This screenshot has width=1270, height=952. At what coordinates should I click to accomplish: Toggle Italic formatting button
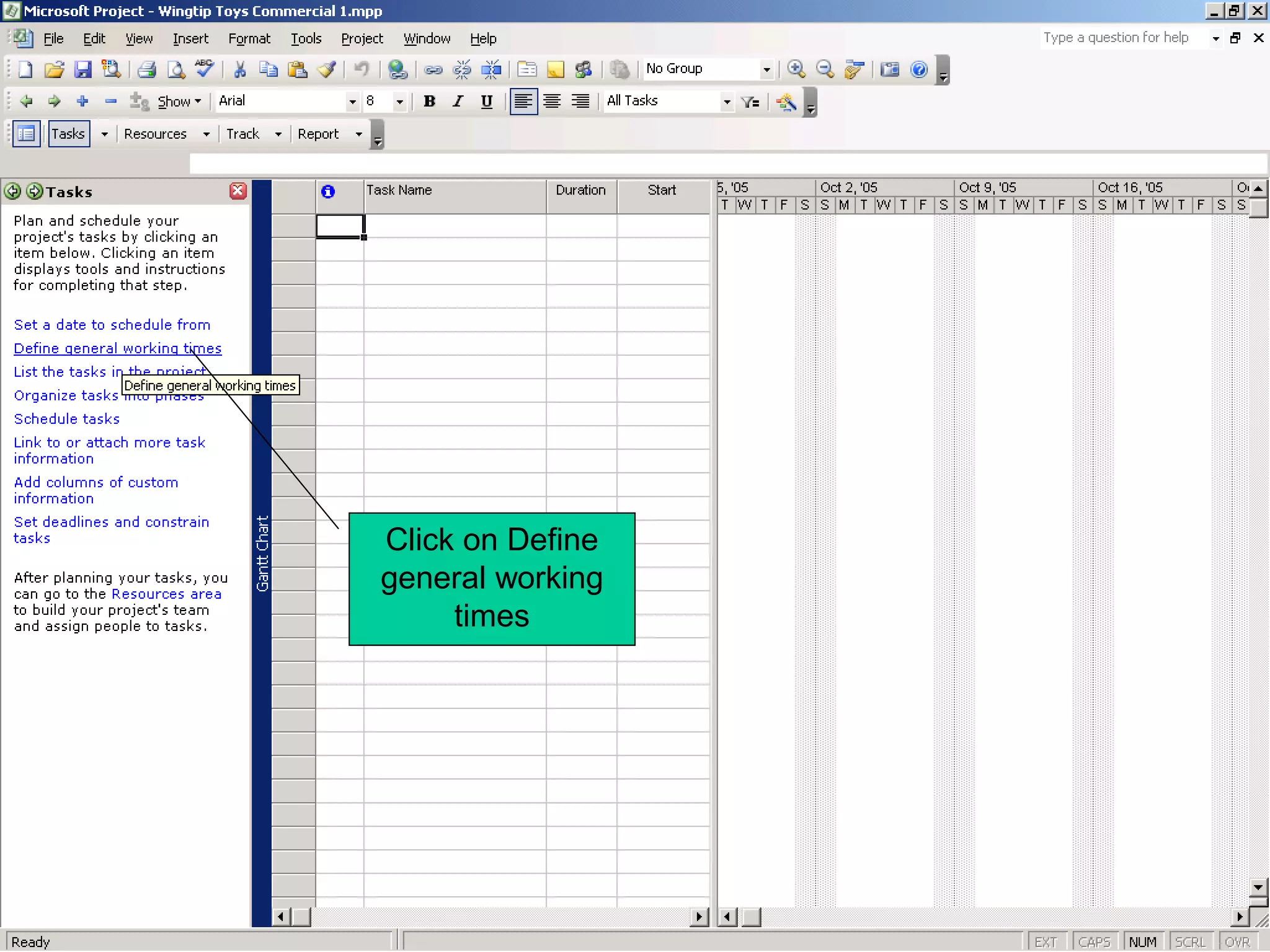tap(458, 101)
